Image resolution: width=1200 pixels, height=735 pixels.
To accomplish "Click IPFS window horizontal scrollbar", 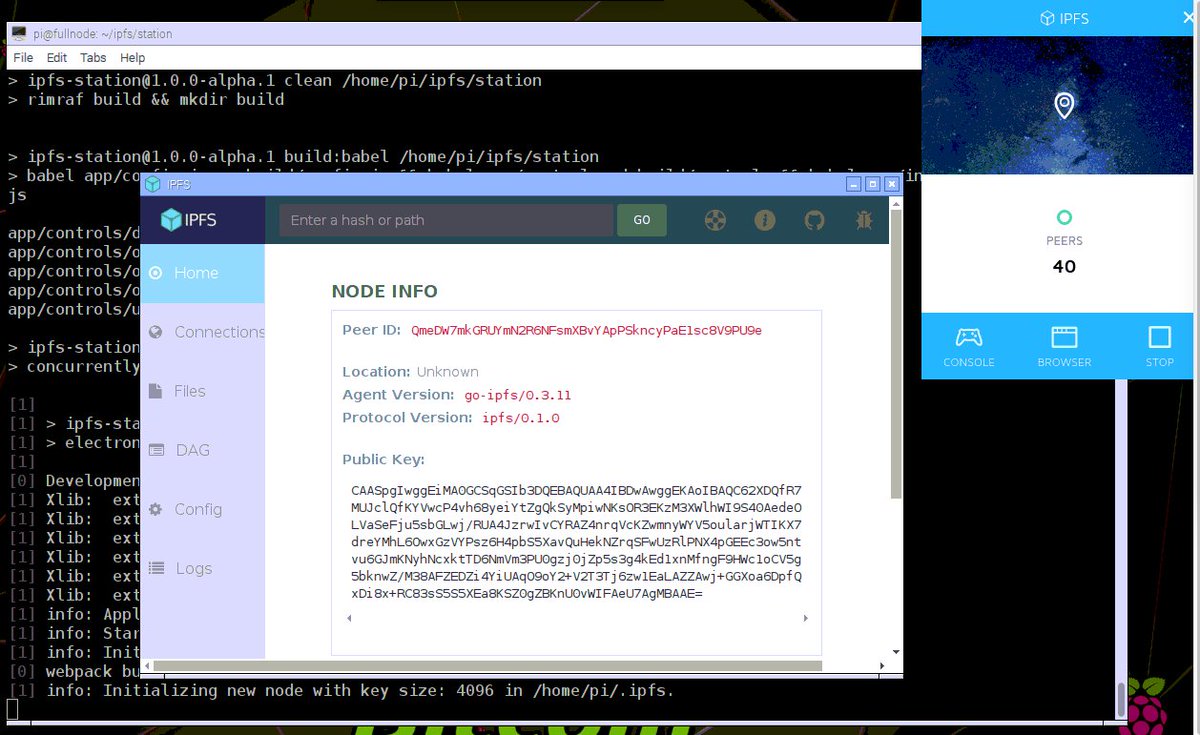I will [488, 665].
